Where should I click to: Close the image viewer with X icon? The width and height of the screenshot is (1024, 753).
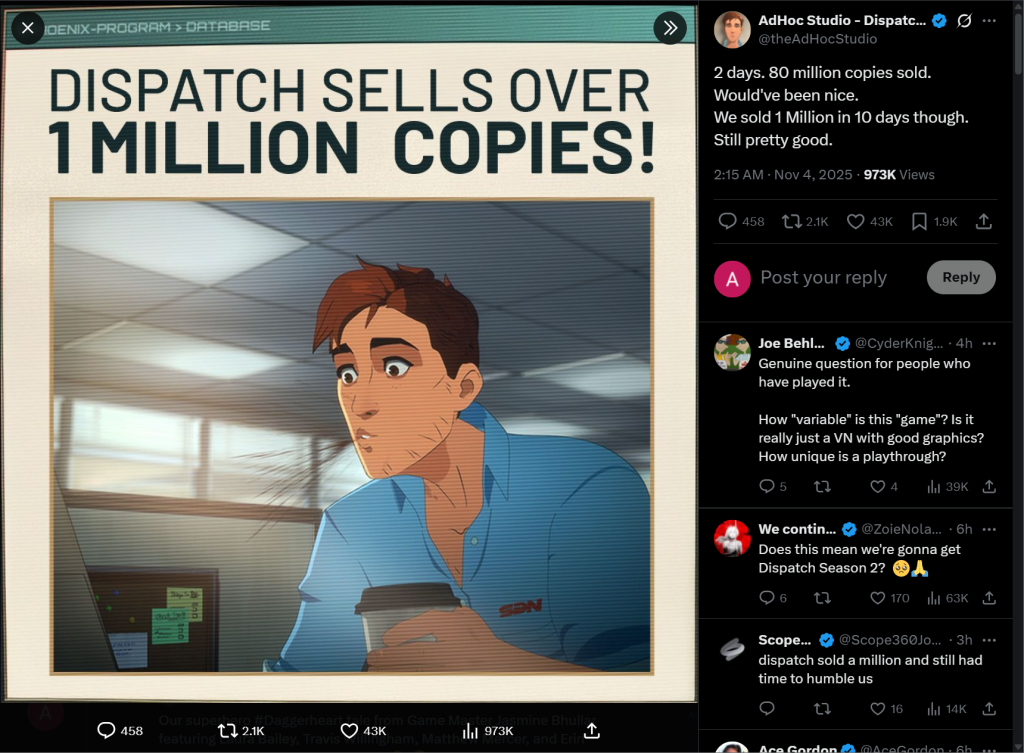27,28
